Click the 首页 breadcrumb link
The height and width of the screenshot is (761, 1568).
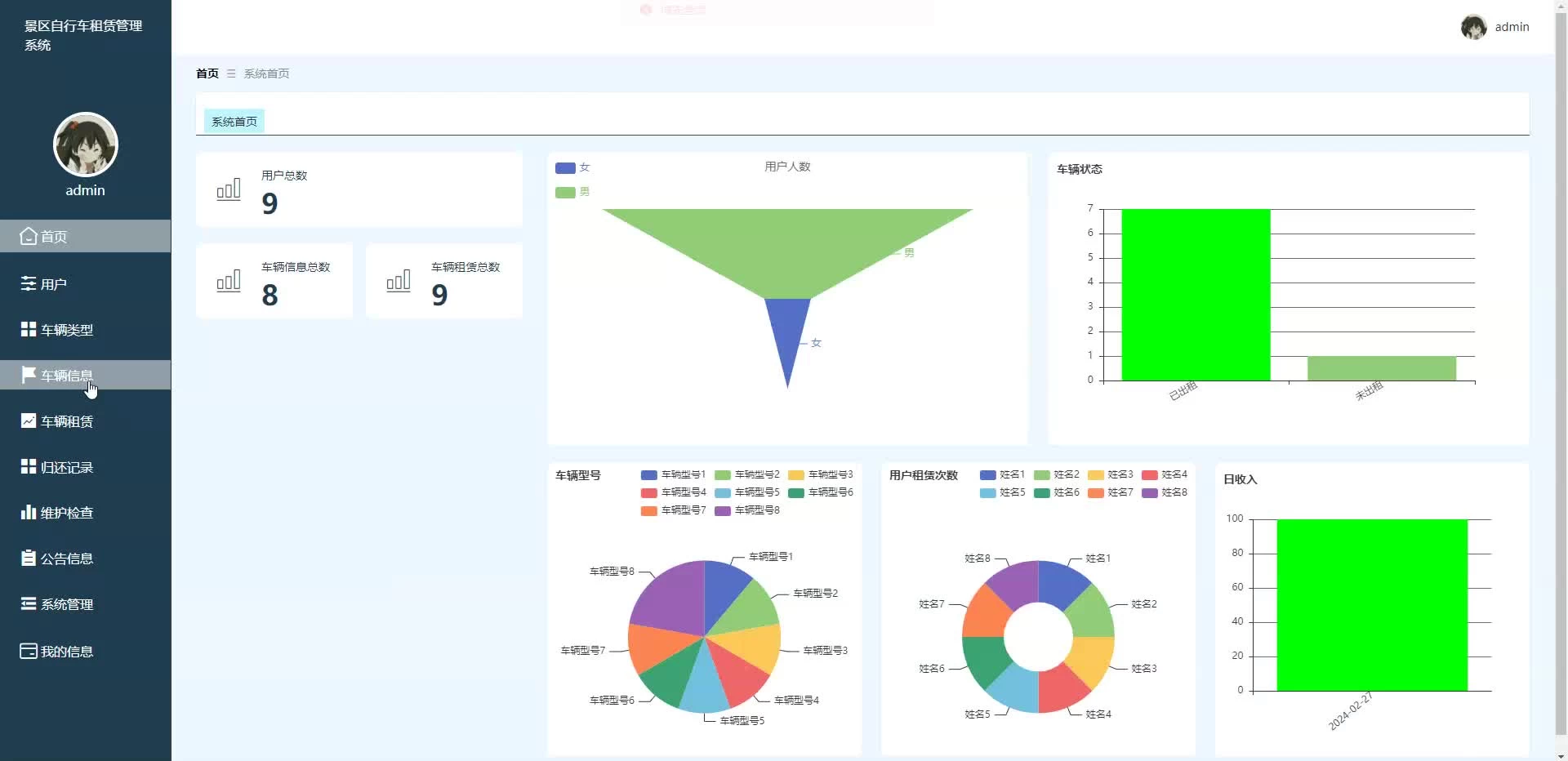click(207, 73)
